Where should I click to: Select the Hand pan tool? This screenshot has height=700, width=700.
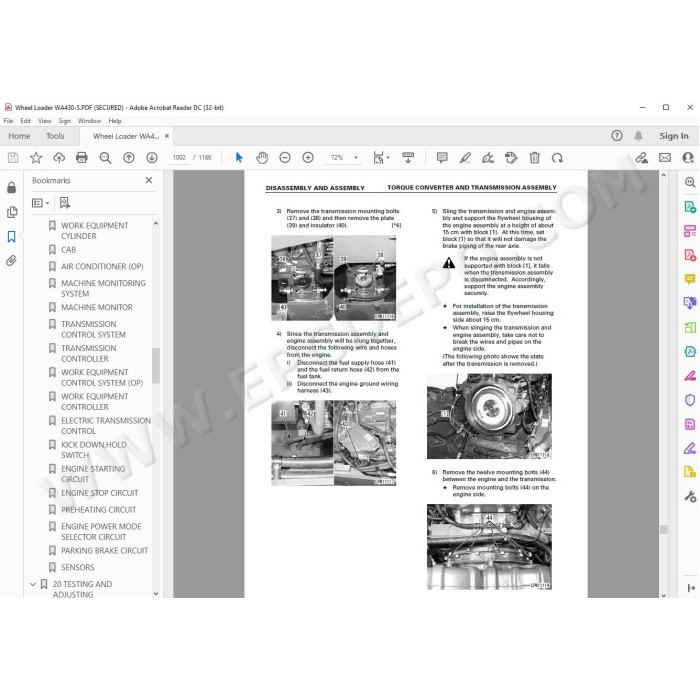(262, 158)
